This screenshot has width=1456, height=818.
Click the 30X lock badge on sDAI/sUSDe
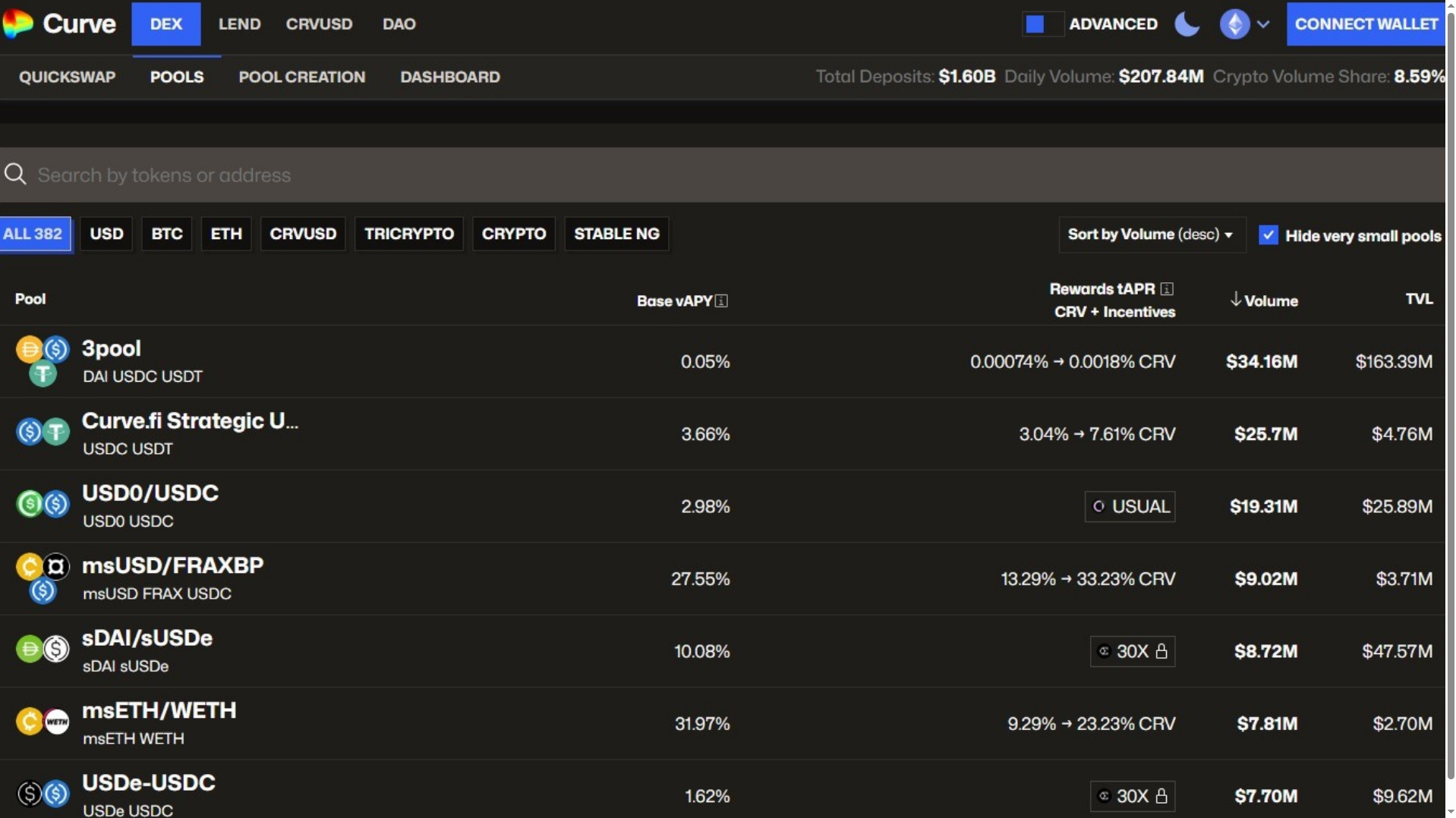point(1132,651)
